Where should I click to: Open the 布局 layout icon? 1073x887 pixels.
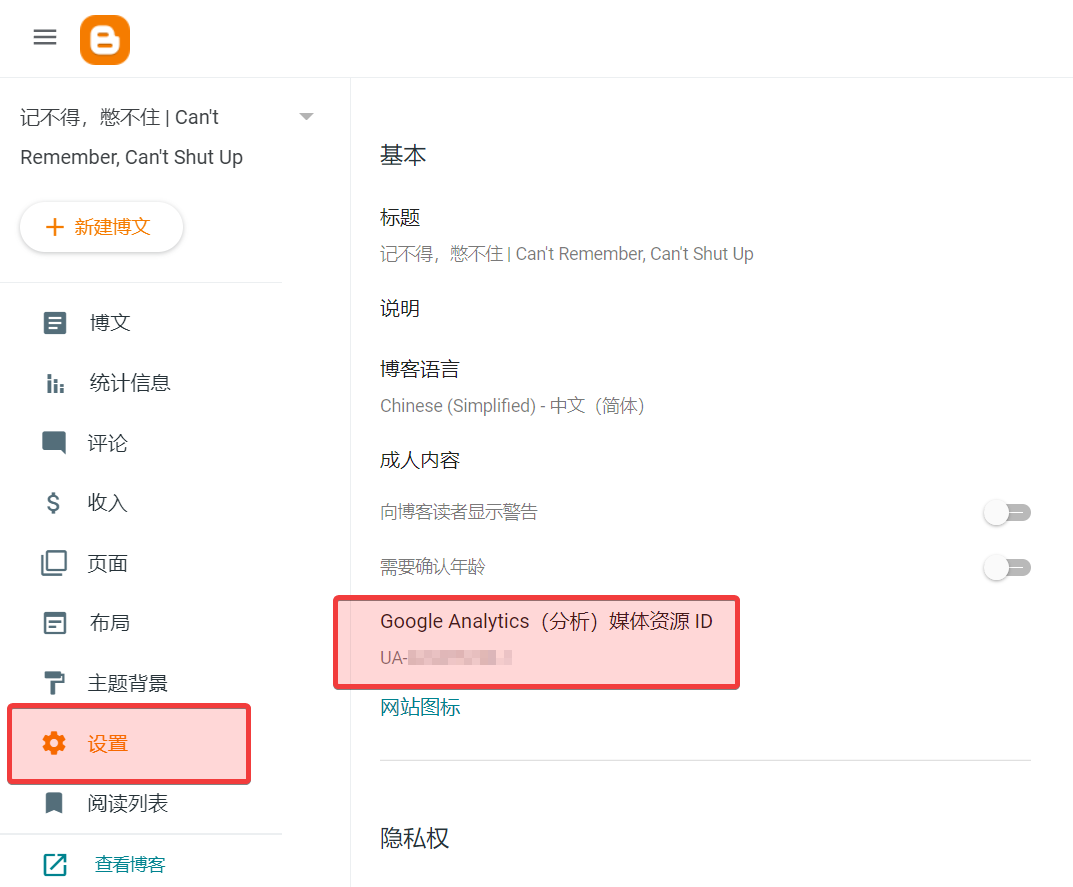(x=54, y=623)
